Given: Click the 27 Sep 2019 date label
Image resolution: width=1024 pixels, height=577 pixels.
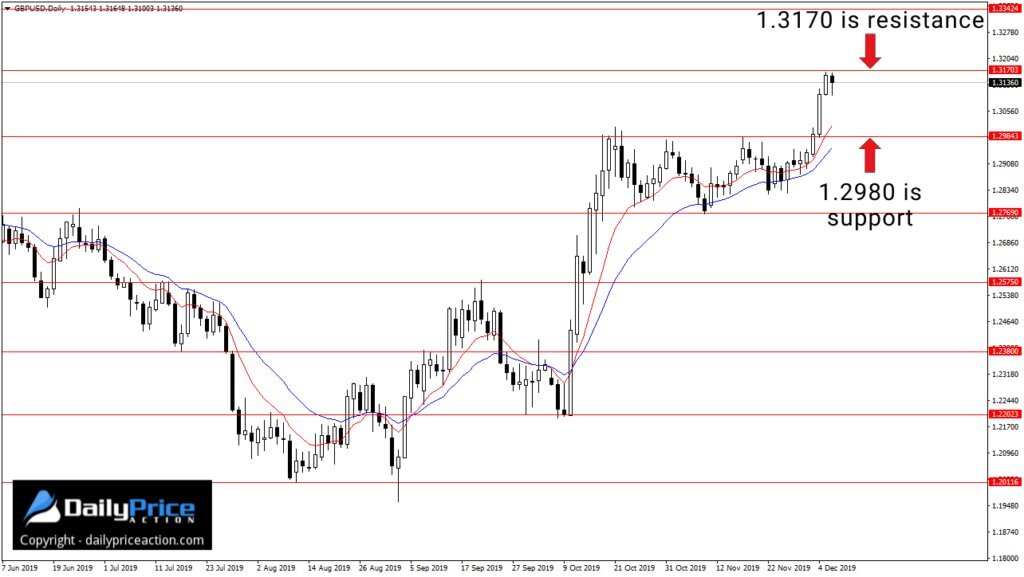Looking at the screenshot, I should 533,568.
